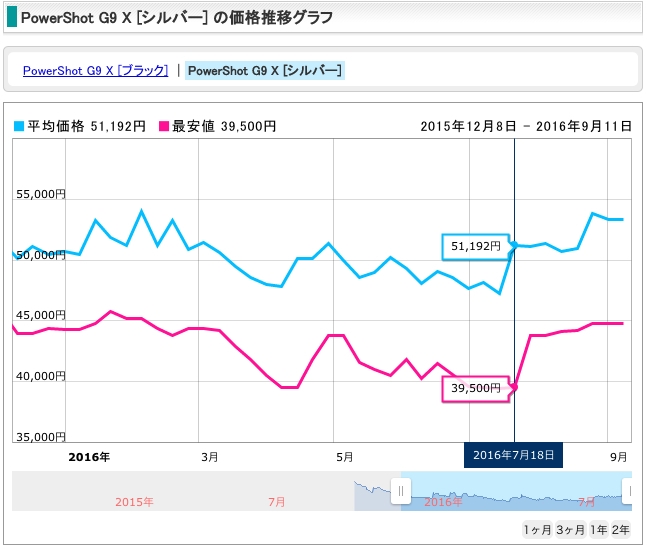Grab the right range slider handle
Image resolution: width=647 pixels, height=549 pixels.
click(628, 491)
